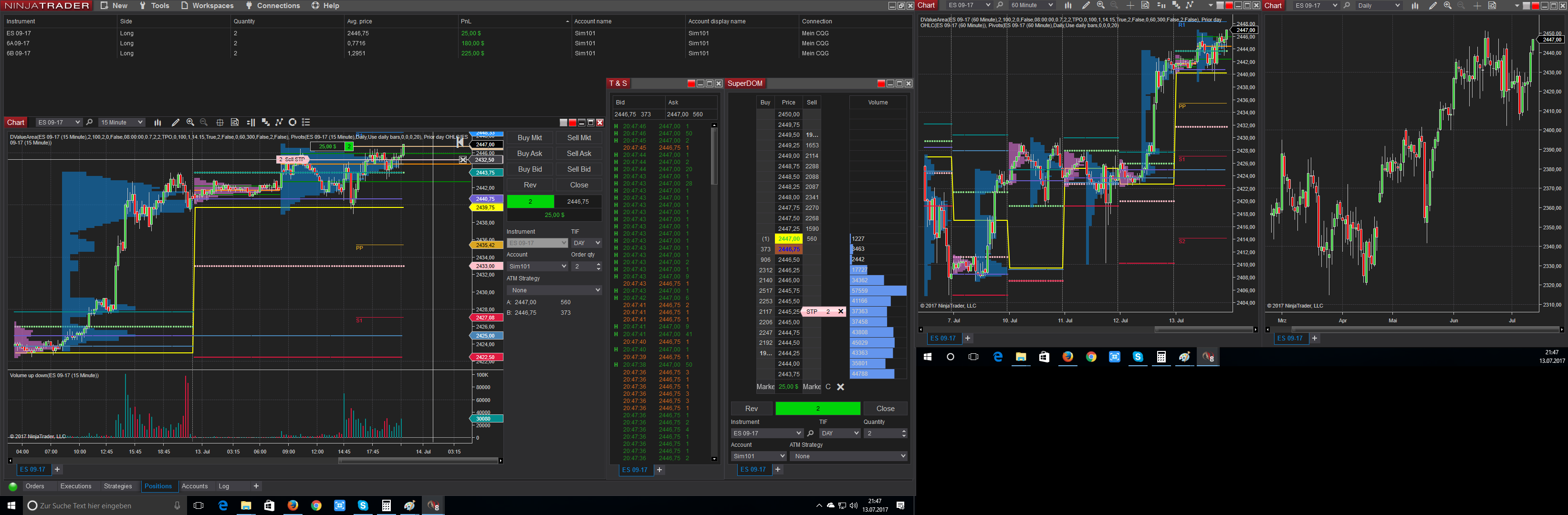Click the Close button in SuperDOM

pyautogui.click(x=885, y=409)
